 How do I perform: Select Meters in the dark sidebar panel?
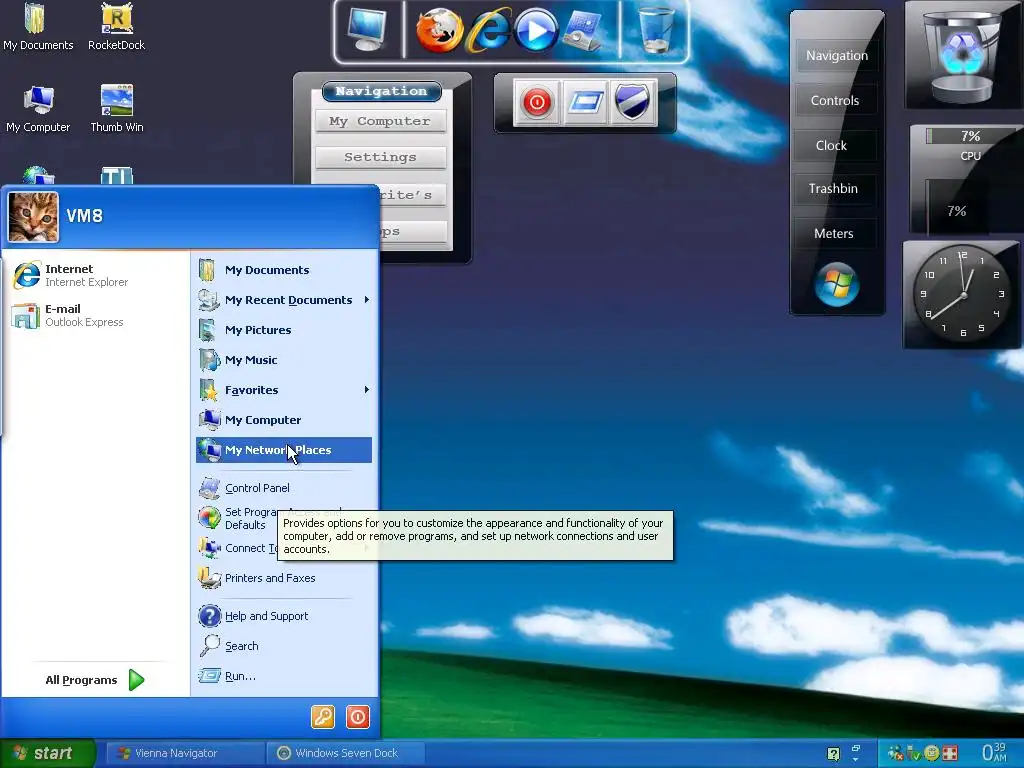(x=834, y=233)
